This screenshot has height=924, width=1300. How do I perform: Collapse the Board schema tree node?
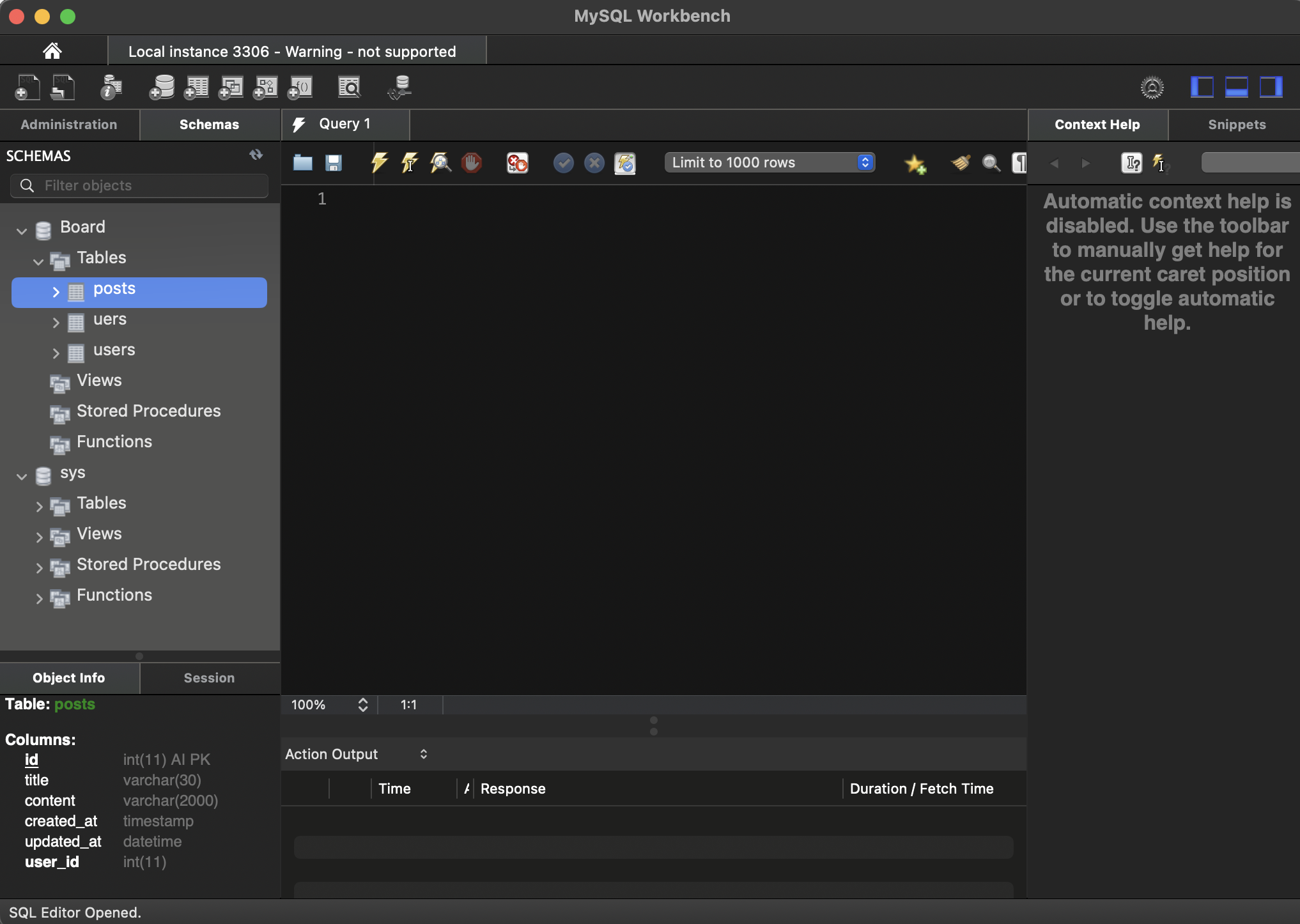22,230
